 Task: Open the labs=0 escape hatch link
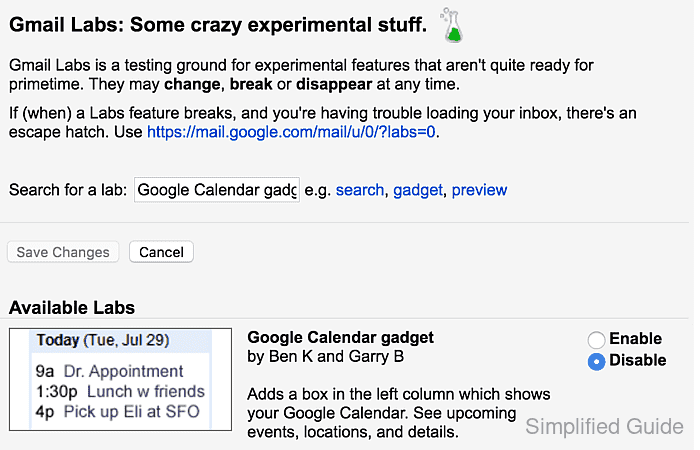tap(291, 132)
